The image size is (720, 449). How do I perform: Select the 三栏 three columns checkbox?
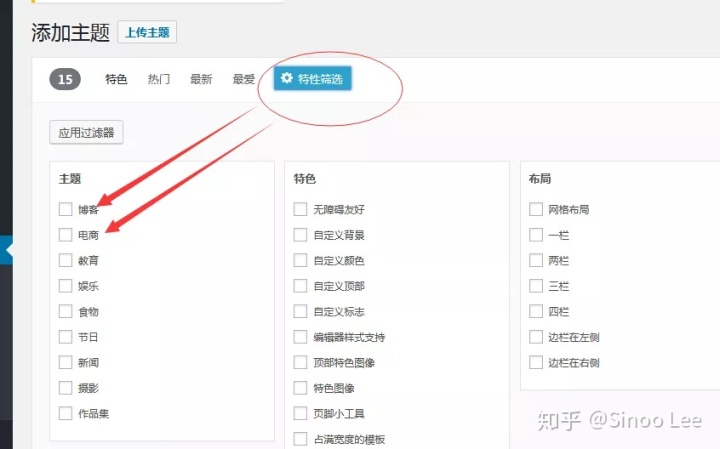coord(536,286)
